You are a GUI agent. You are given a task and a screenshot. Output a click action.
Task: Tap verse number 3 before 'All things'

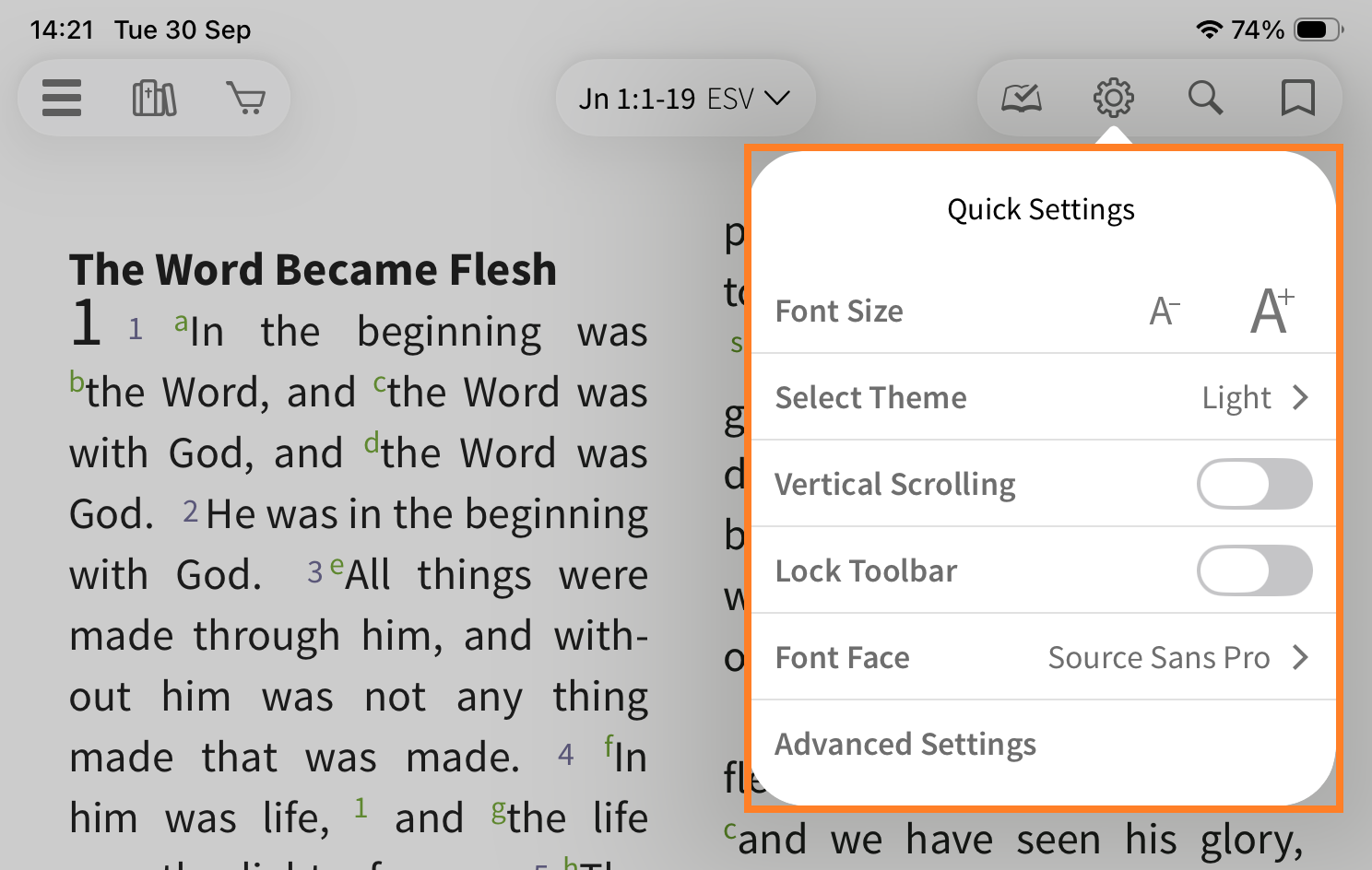314,572
